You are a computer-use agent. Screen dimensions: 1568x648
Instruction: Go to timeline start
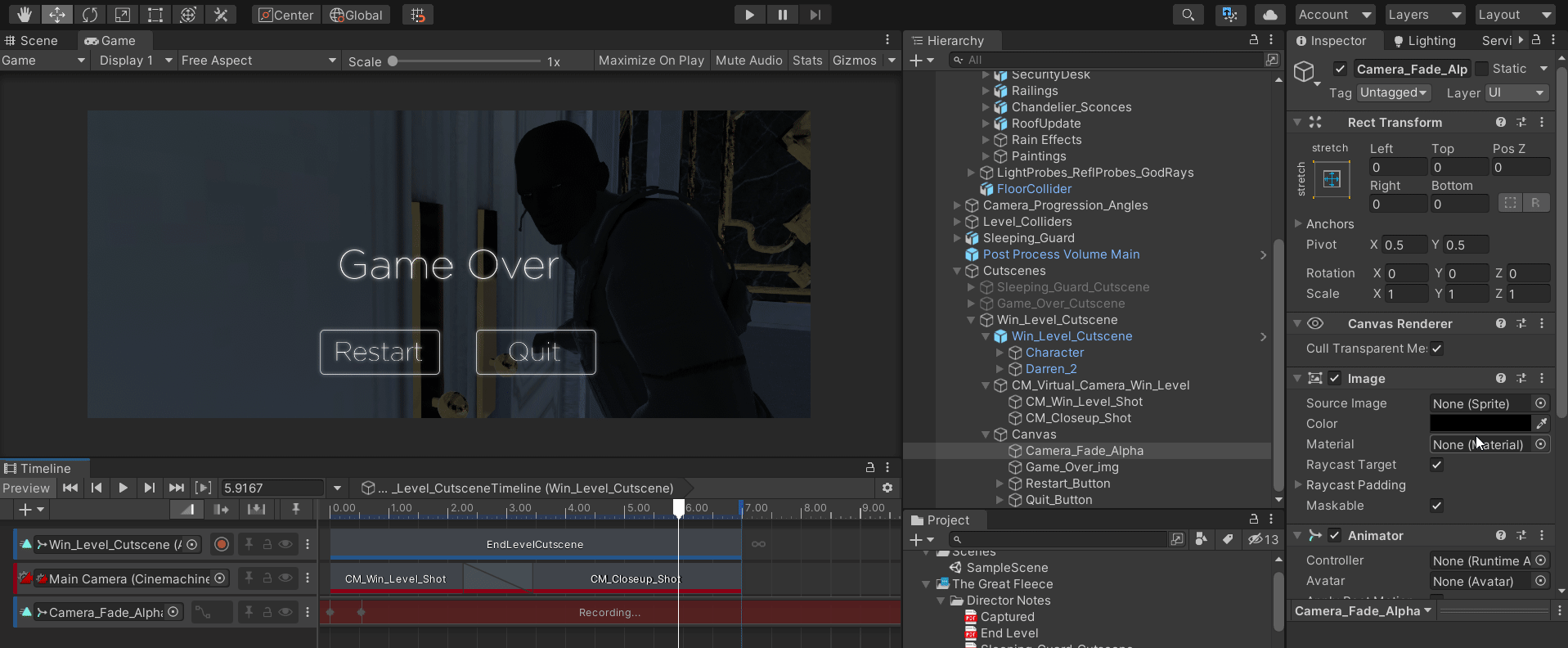point(70,488)
